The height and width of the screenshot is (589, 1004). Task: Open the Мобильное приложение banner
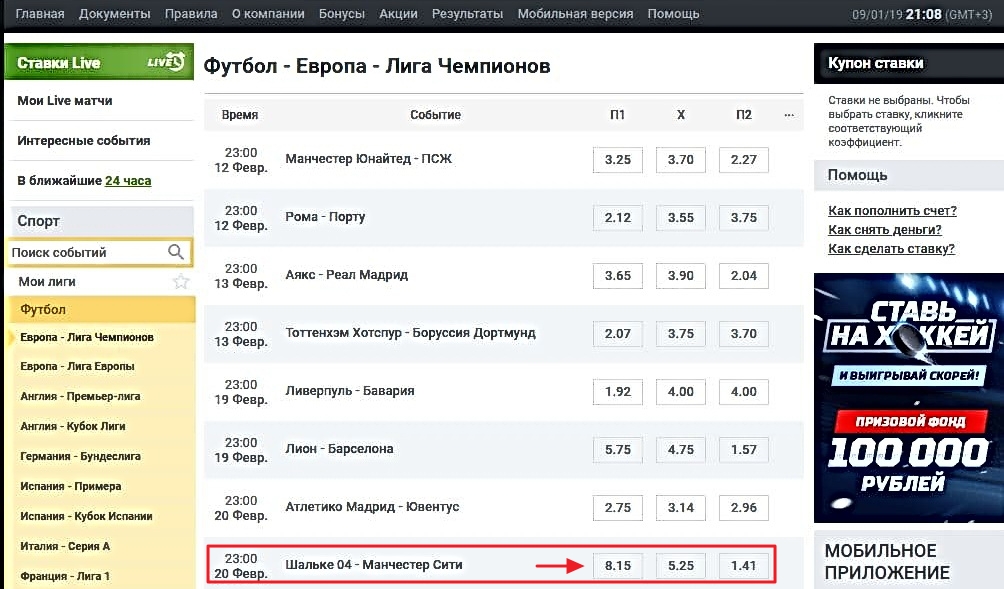tap(909, 560)
